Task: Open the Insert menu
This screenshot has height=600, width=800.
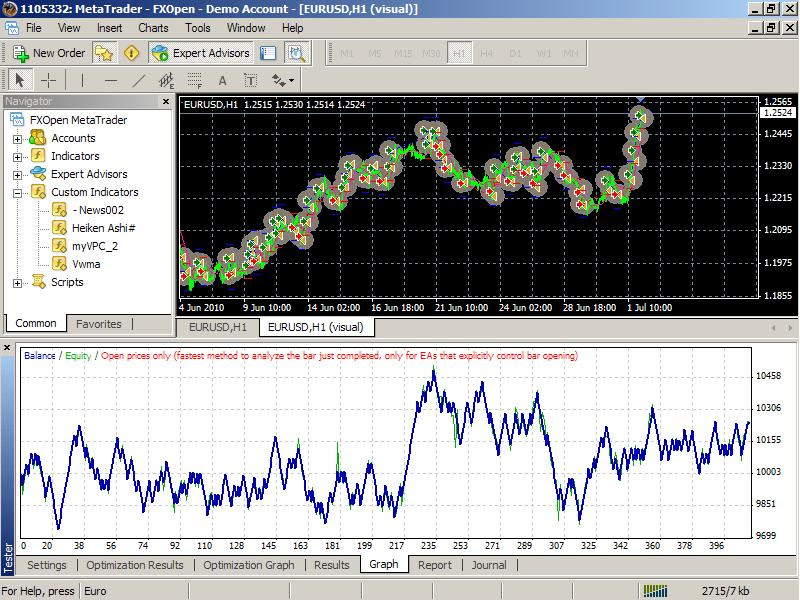Action: click(x=110, y=28)
